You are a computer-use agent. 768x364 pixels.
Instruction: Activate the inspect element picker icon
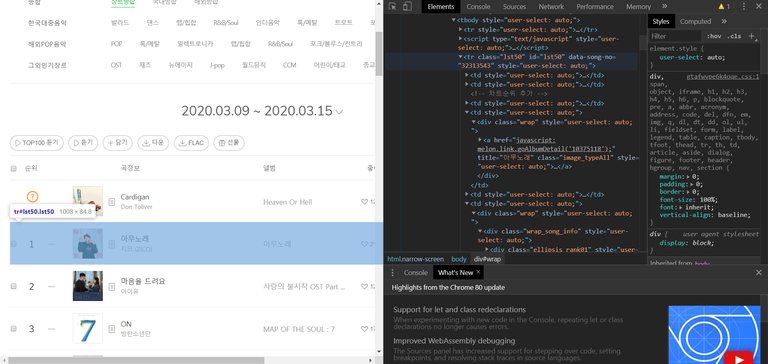click(x=392, y=6)
